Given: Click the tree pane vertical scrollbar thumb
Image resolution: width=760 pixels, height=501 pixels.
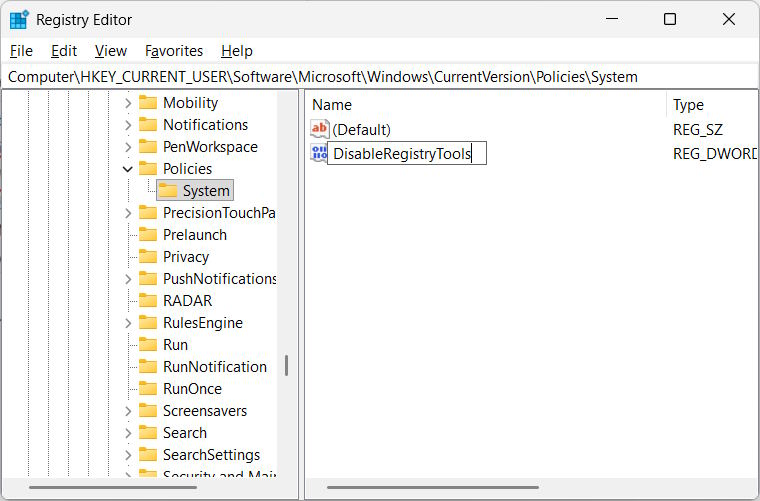Looking at the screenshot, I should click(x=286, y=366).
